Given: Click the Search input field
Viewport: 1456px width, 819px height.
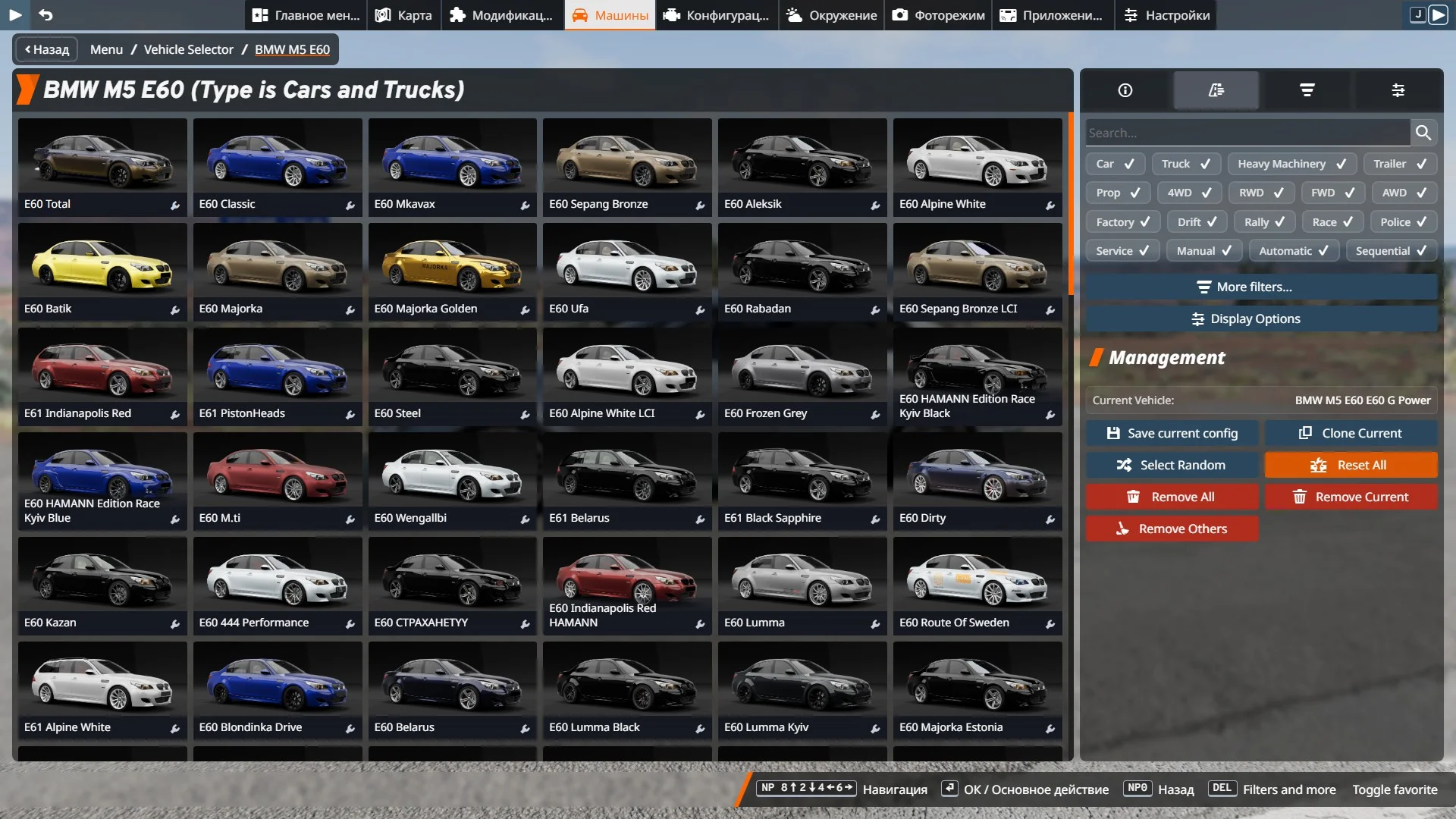Looking at the screenshot, I should [1247, 133].
